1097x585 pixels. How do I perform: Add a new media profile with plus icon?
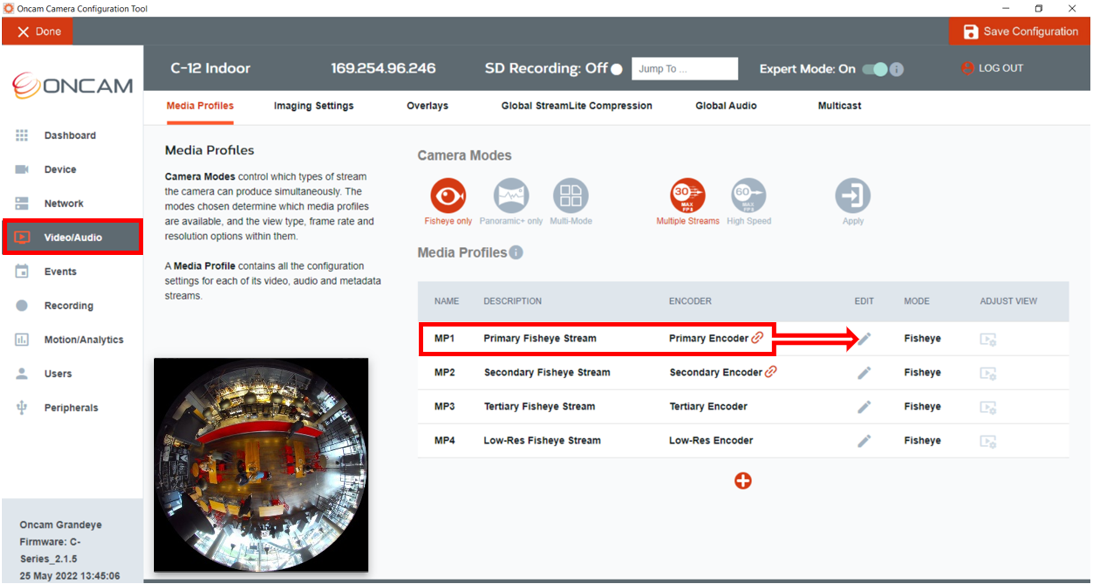pos(743,481)
